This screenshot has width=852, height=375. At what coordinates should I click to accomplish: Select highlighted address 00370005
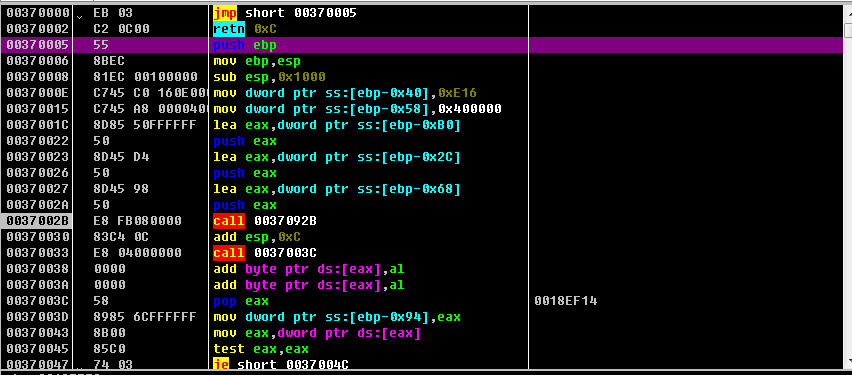(x=37, y=45)
